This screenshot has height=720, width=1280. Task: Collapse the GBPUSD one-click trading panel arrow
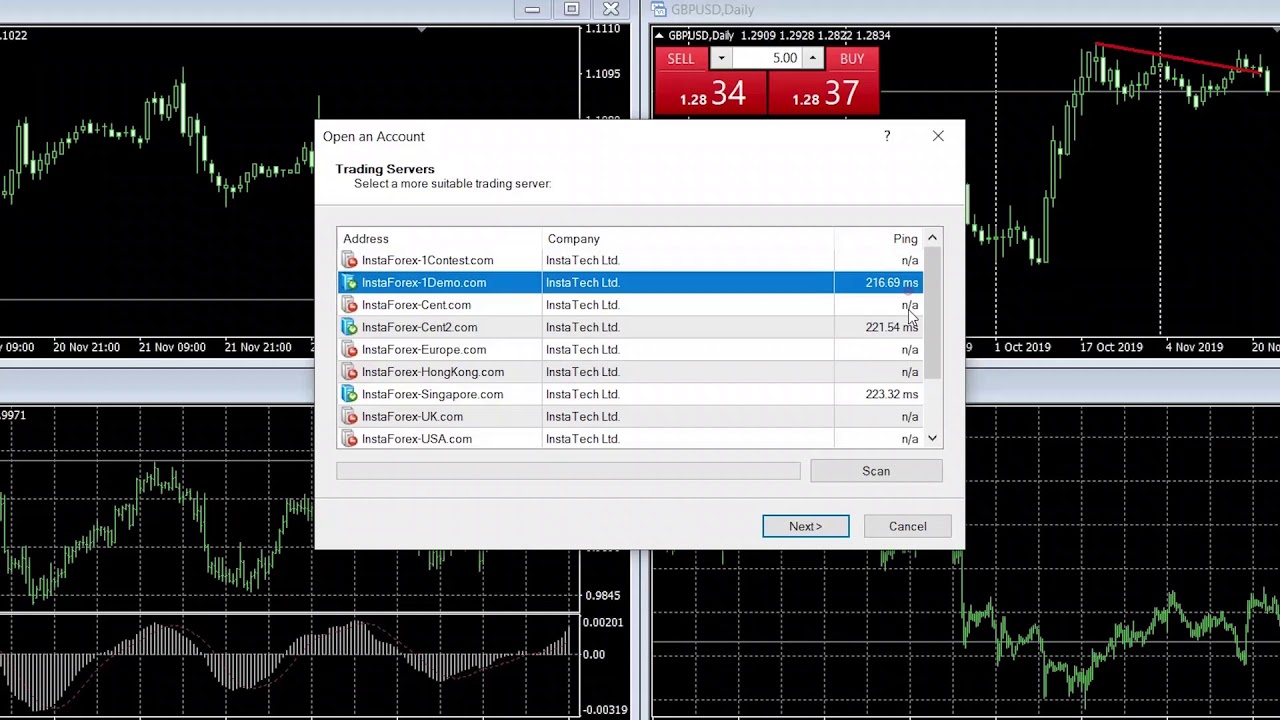[660, 36]
